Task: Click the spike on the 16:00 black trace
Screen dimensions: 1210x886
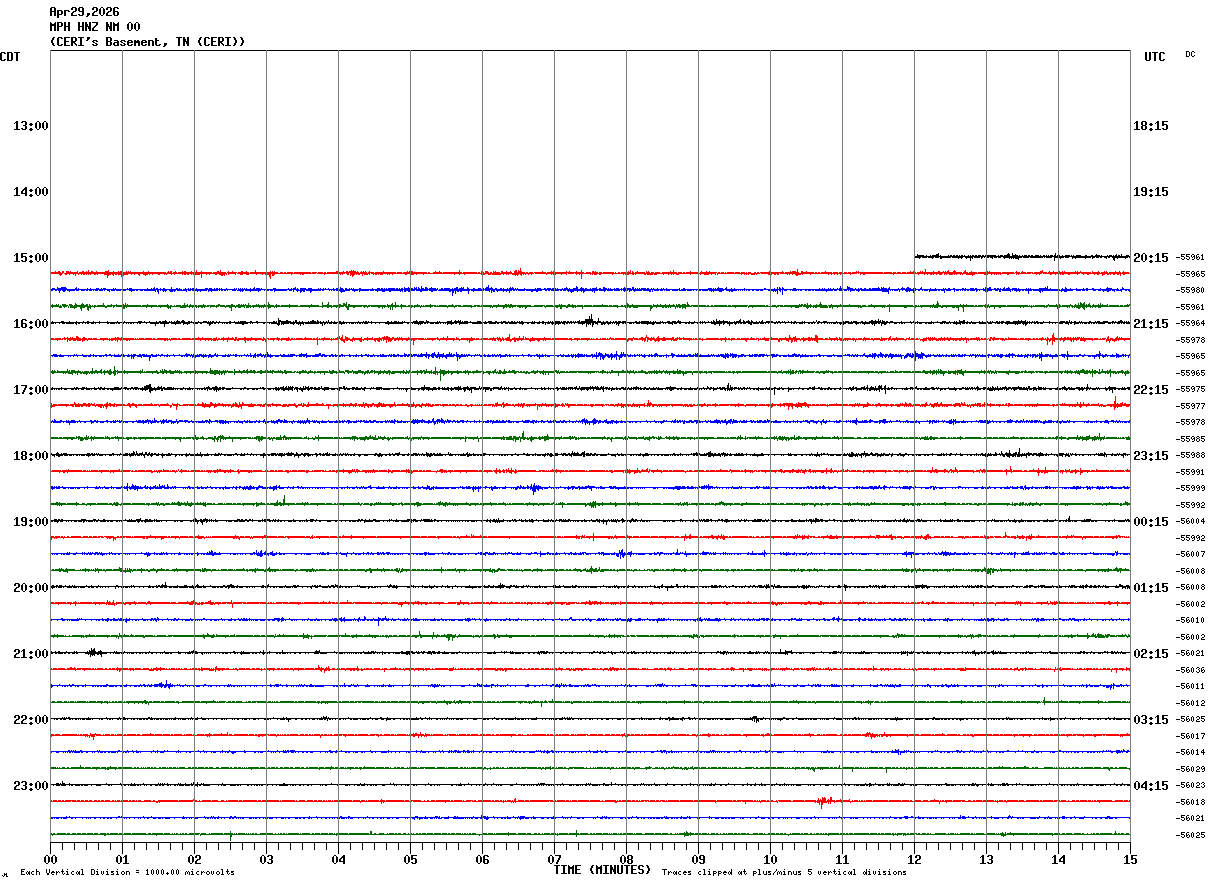Action: pos(590,321)
